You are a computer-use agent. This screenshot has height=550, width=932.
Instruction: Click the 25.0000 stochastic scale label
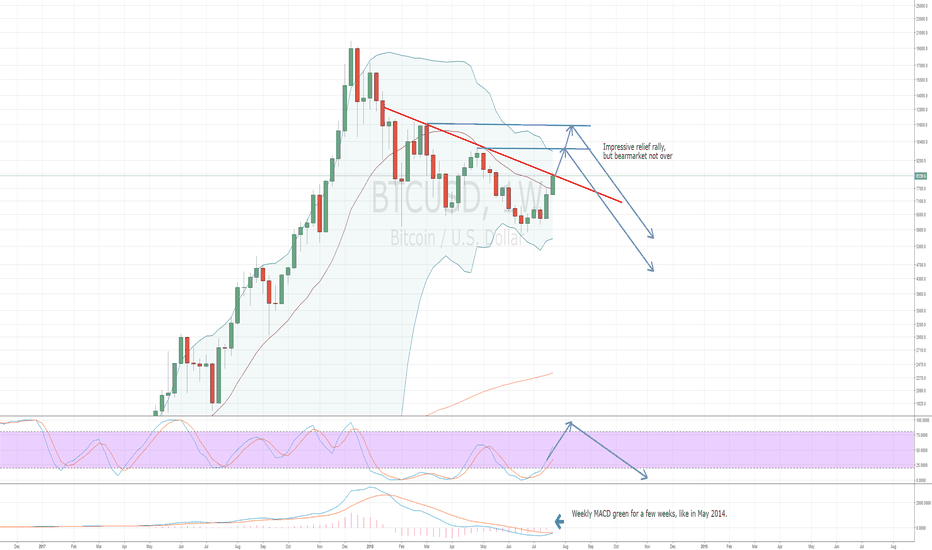921,465
